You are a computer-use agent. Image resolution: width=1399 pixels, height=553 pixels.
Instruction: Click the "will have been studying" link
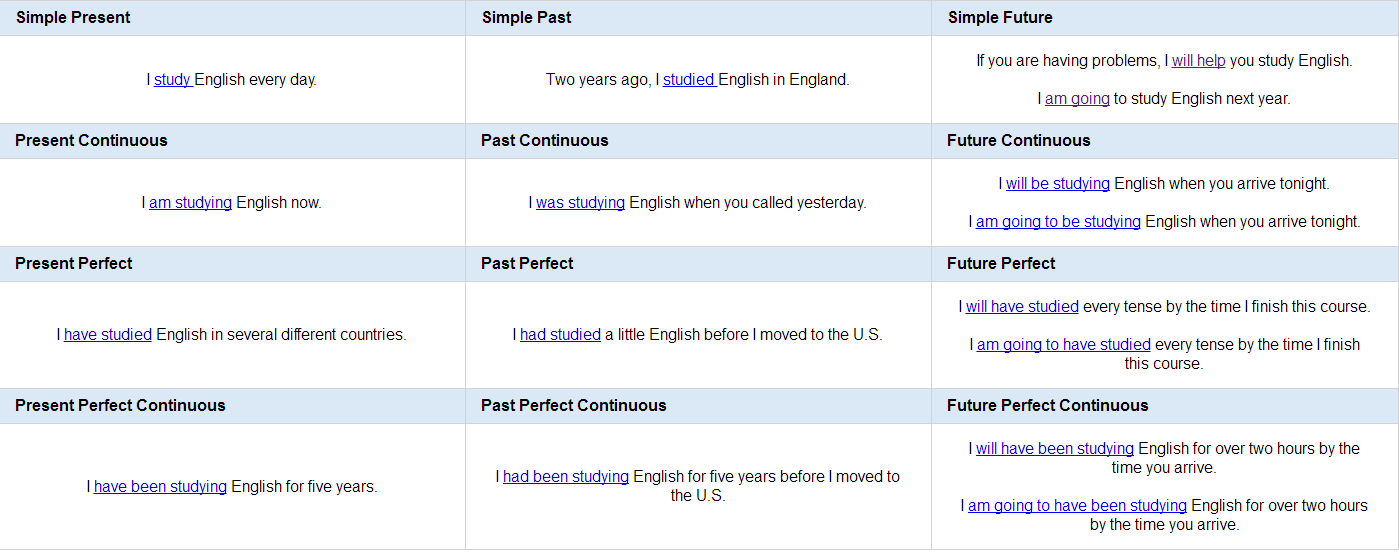1055,449
